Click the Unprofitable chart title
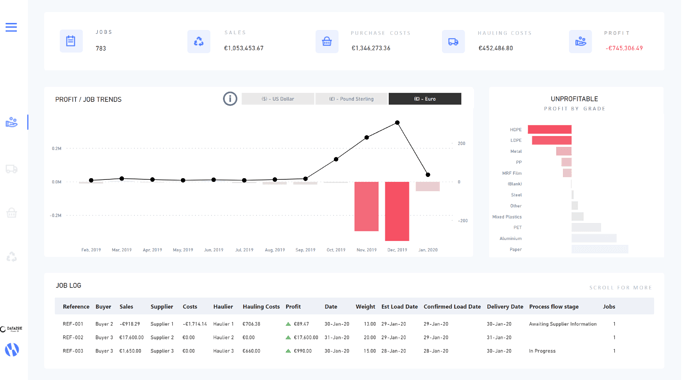The width and height of the screenshot is (690, 380). coord(574,99)
